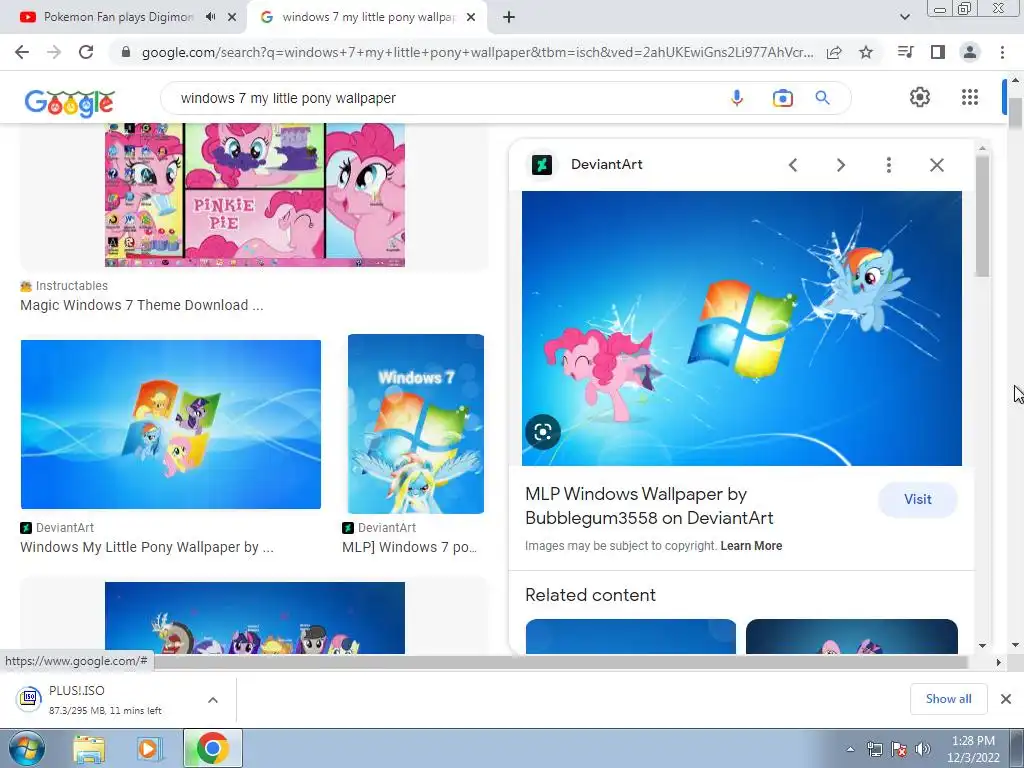This screenshot has width=1024, height=768.
Task: Open the large preview image with Pinkie Pie
Action: click(x=741, y=328)
